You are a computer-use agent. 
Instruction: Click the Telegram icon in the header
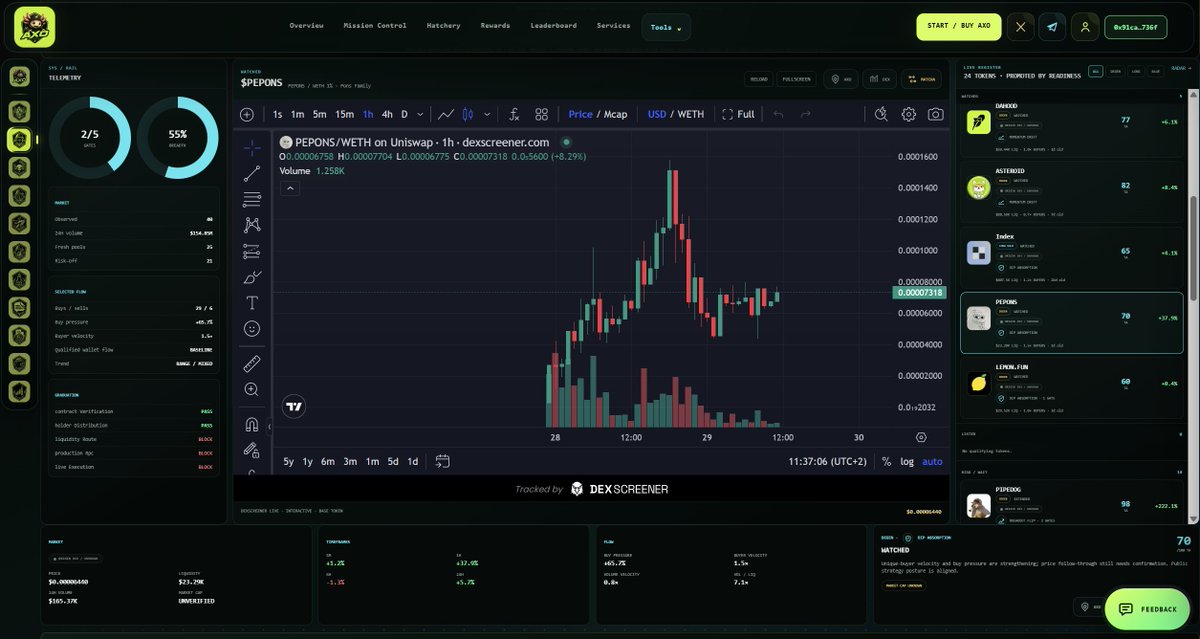click(x=1052, y=27)
